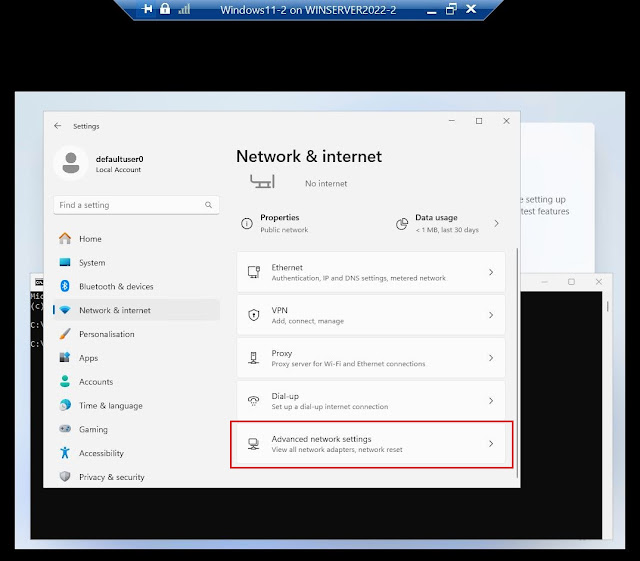Click the defaultuser0 account name
The height and width of the screenshot is (561, 640).
tap(120, 159)
